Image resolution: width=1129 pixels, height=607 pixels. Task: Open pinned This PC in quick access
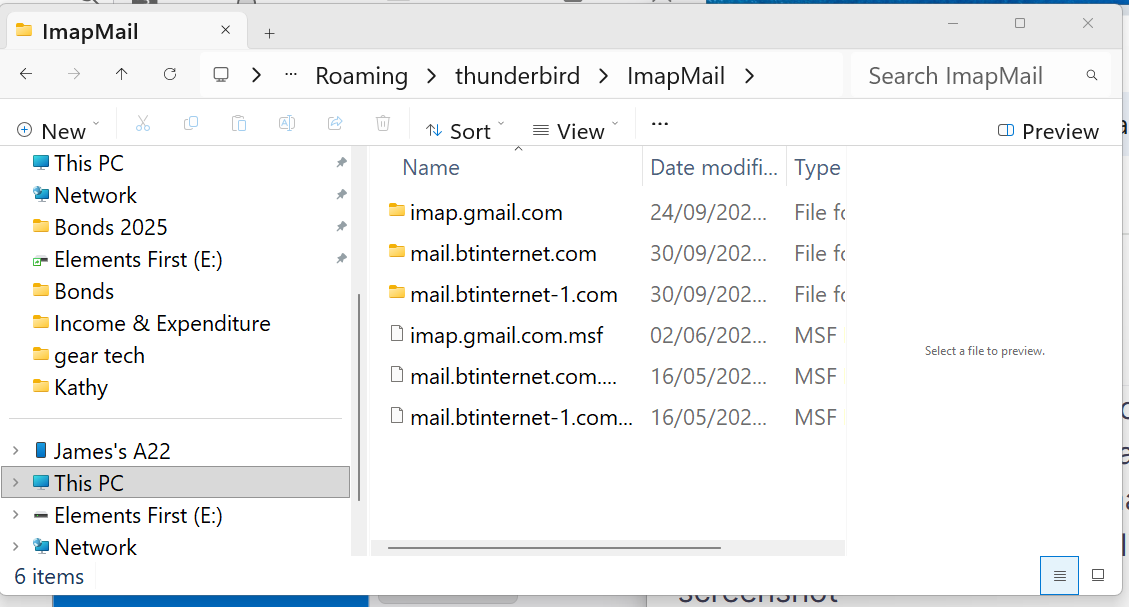(x=78, y=163)
